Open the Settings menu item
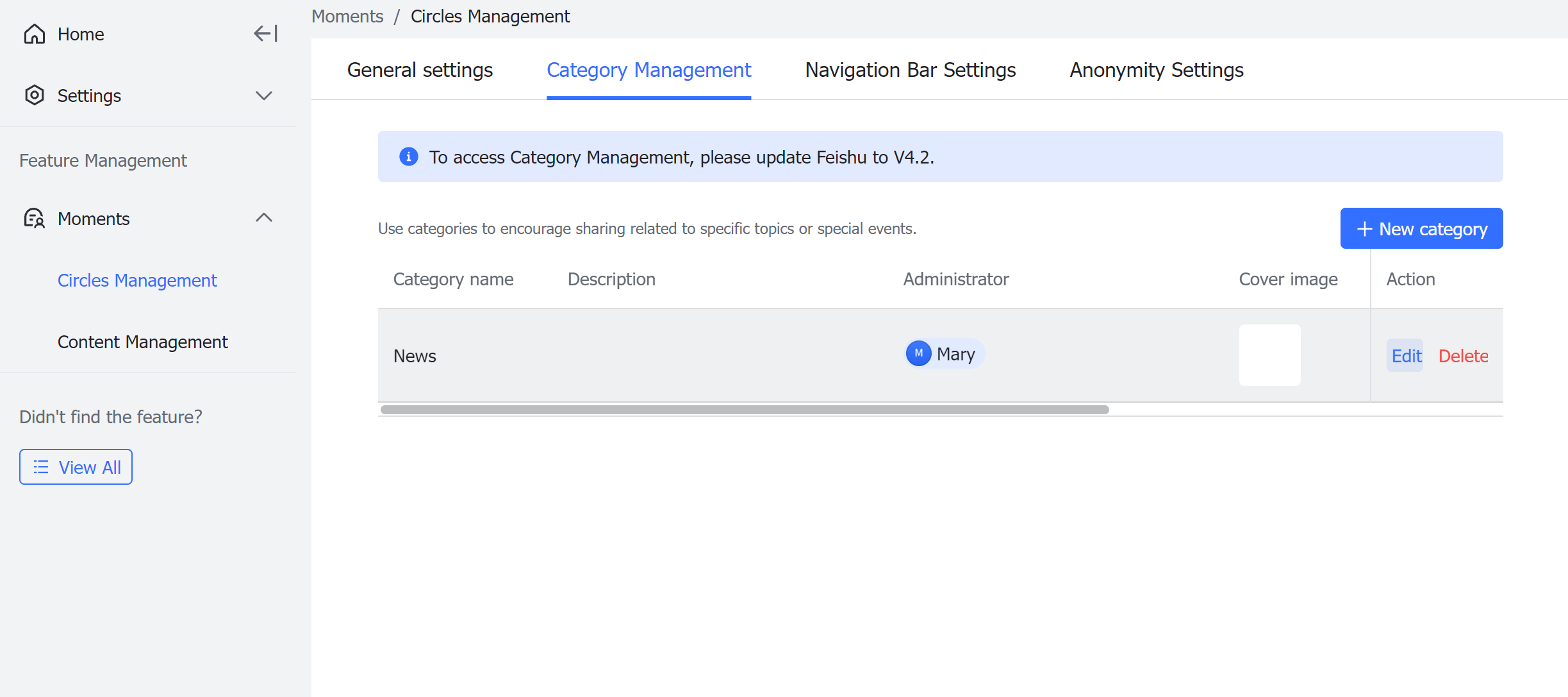Screen dimensions: 1568x697 pos(89,96)
